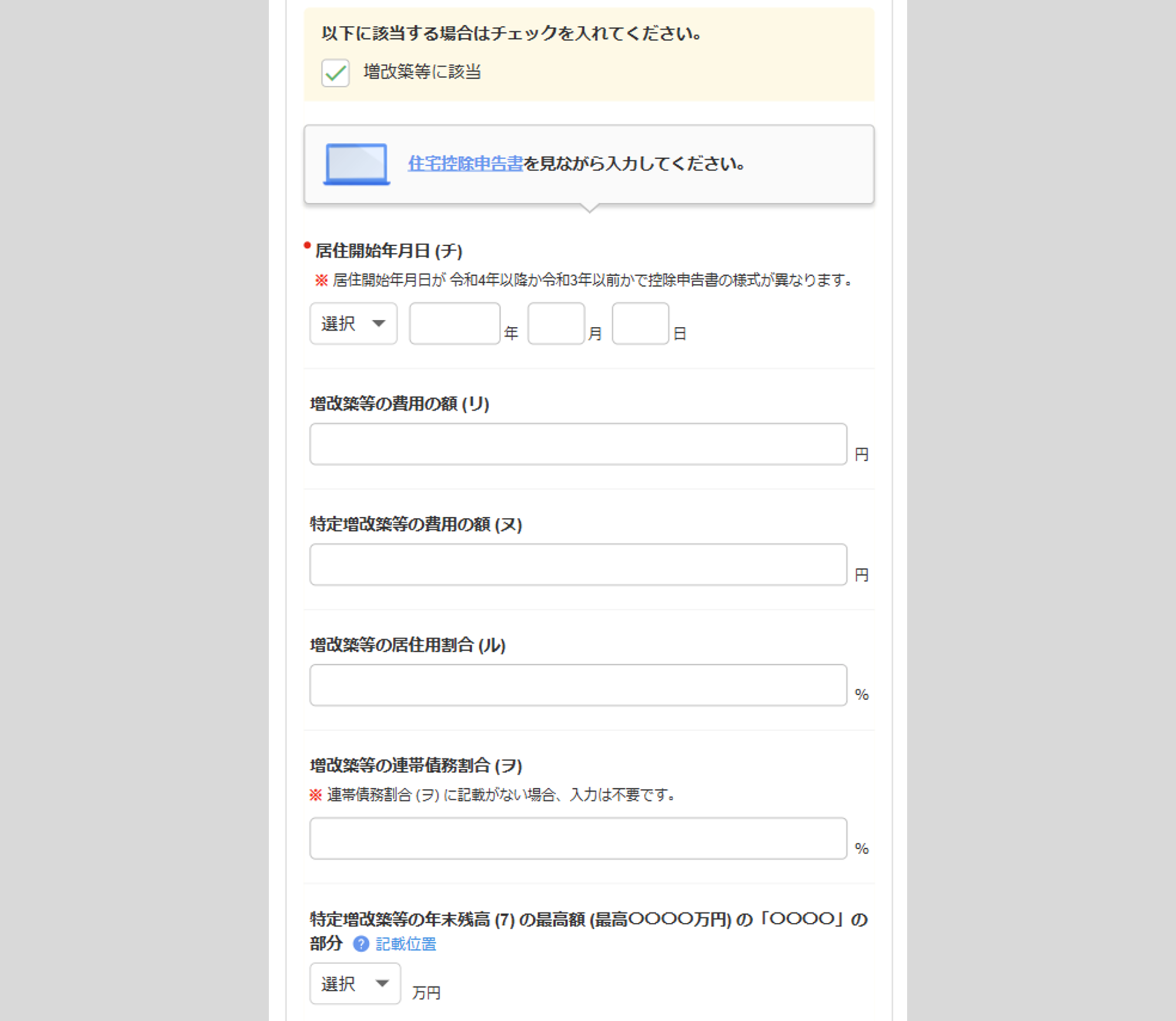Screen dimensions: 1176x1021
Task: Click the 日 day input field
Action: coord(640,323)
